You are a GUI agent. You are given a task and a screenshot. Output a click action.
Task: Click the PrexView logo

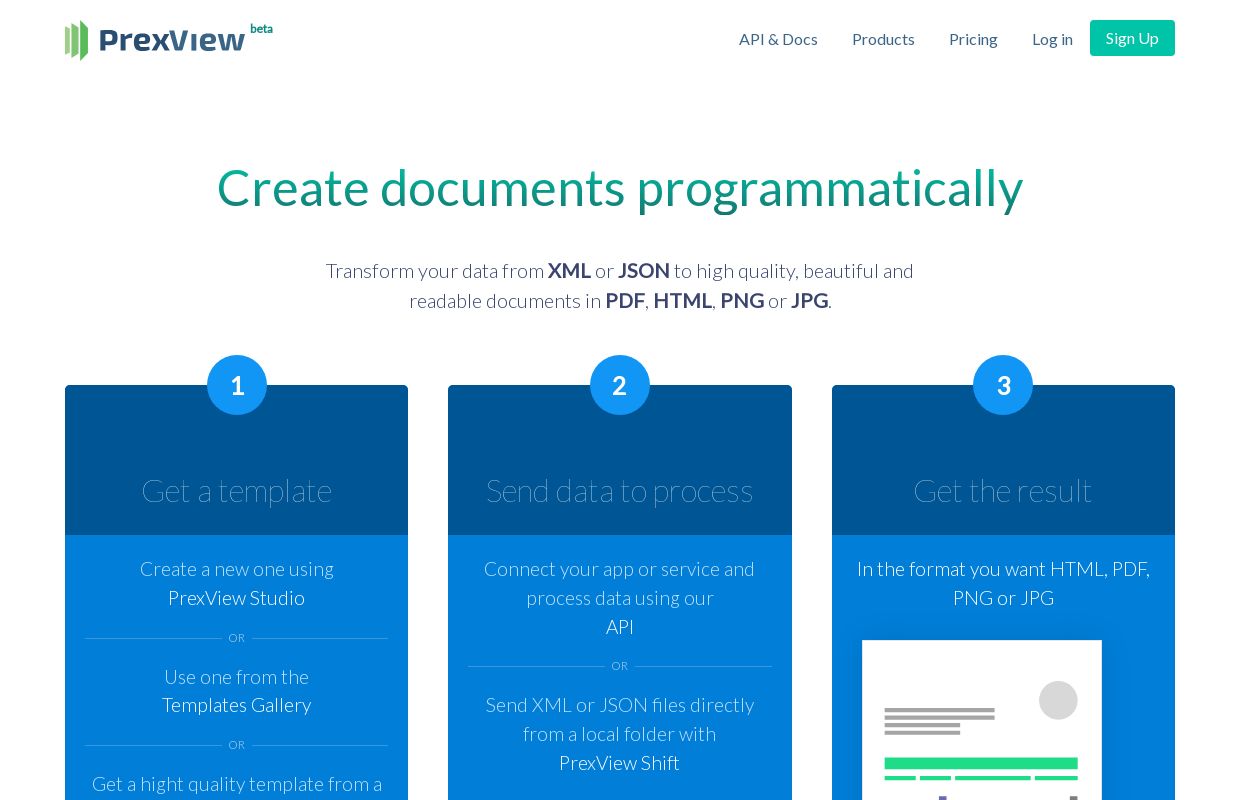pyautogui.click(x=168, y=40)
